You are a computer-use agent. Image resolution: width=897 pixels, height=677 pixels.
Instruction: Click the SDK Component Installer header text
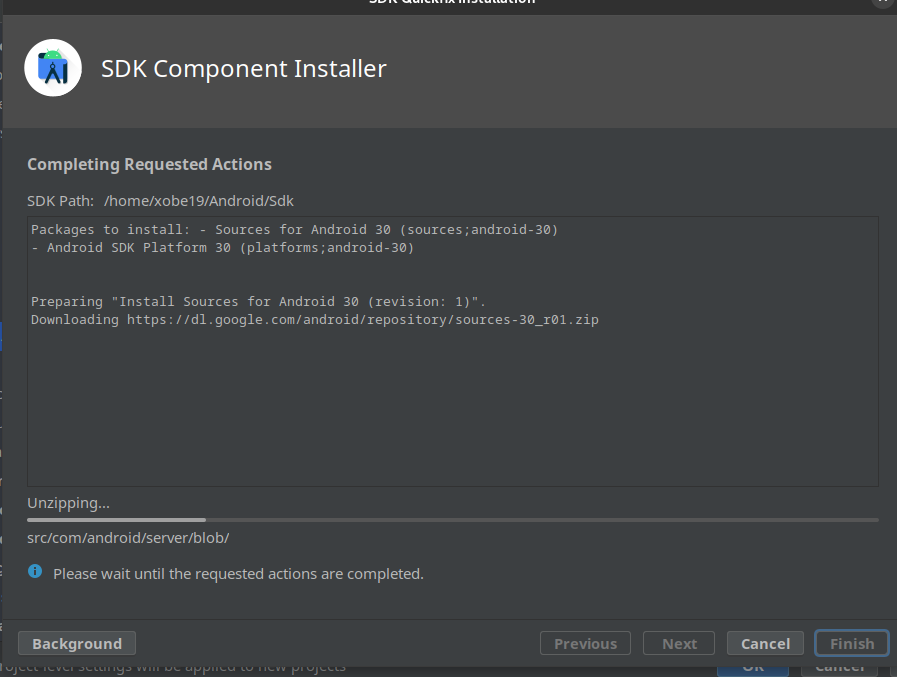tap(243, 68)
